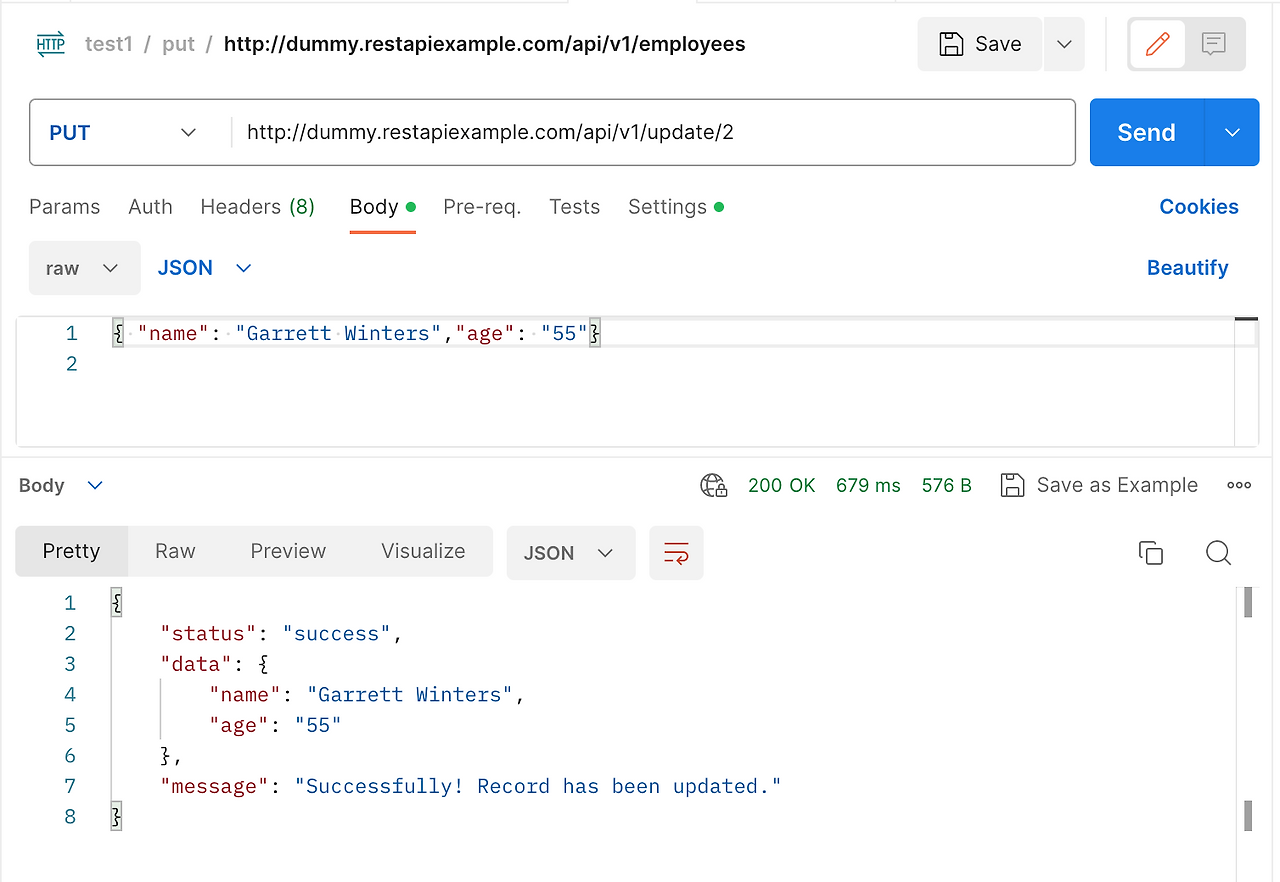Screen dimensions: 1280x882
Task: Click the pencil edit mode icon
Action: (1157, 44)
